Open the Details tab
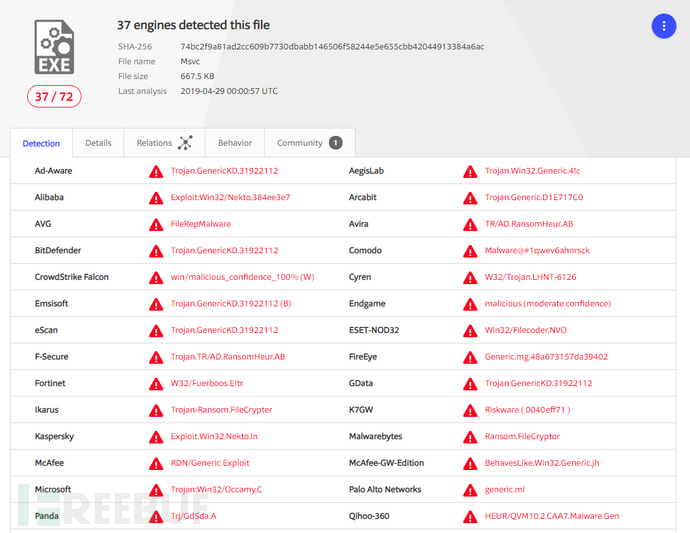This screenshot has width=690, height=533. click(98, 143)
